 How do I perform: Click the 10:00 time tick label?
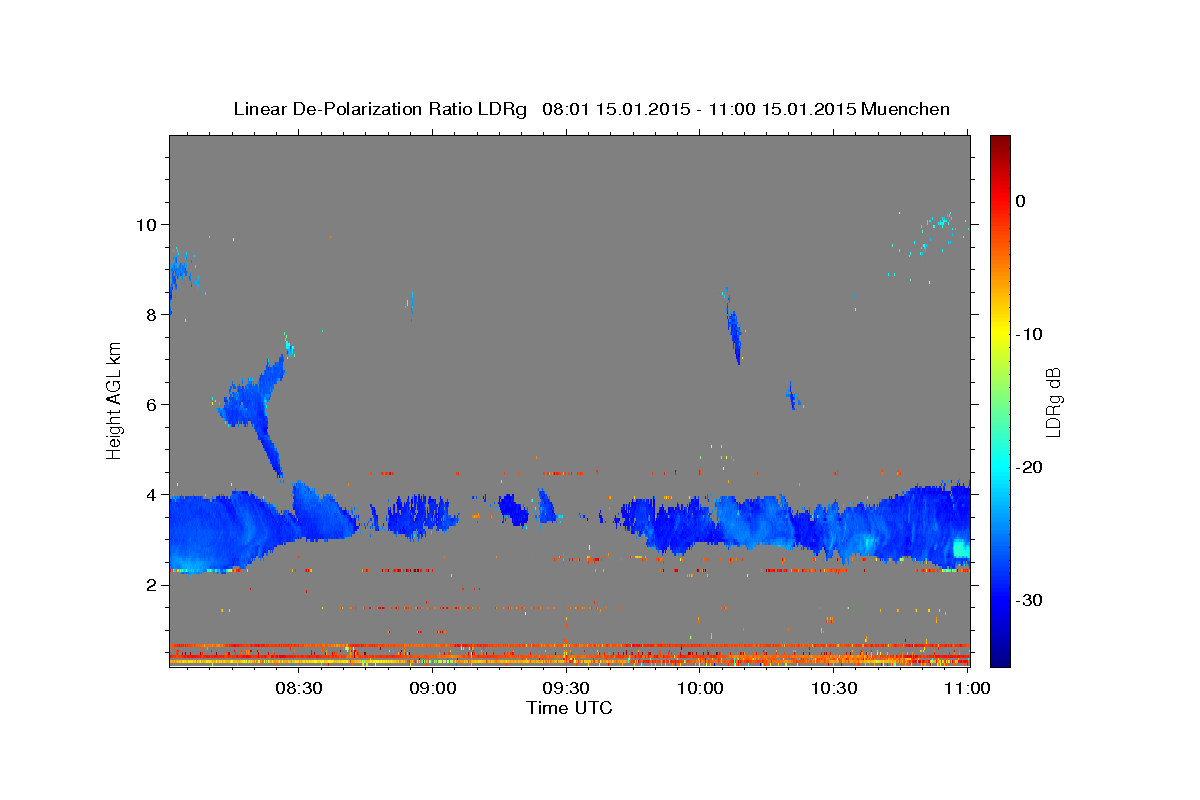point(700,688)
